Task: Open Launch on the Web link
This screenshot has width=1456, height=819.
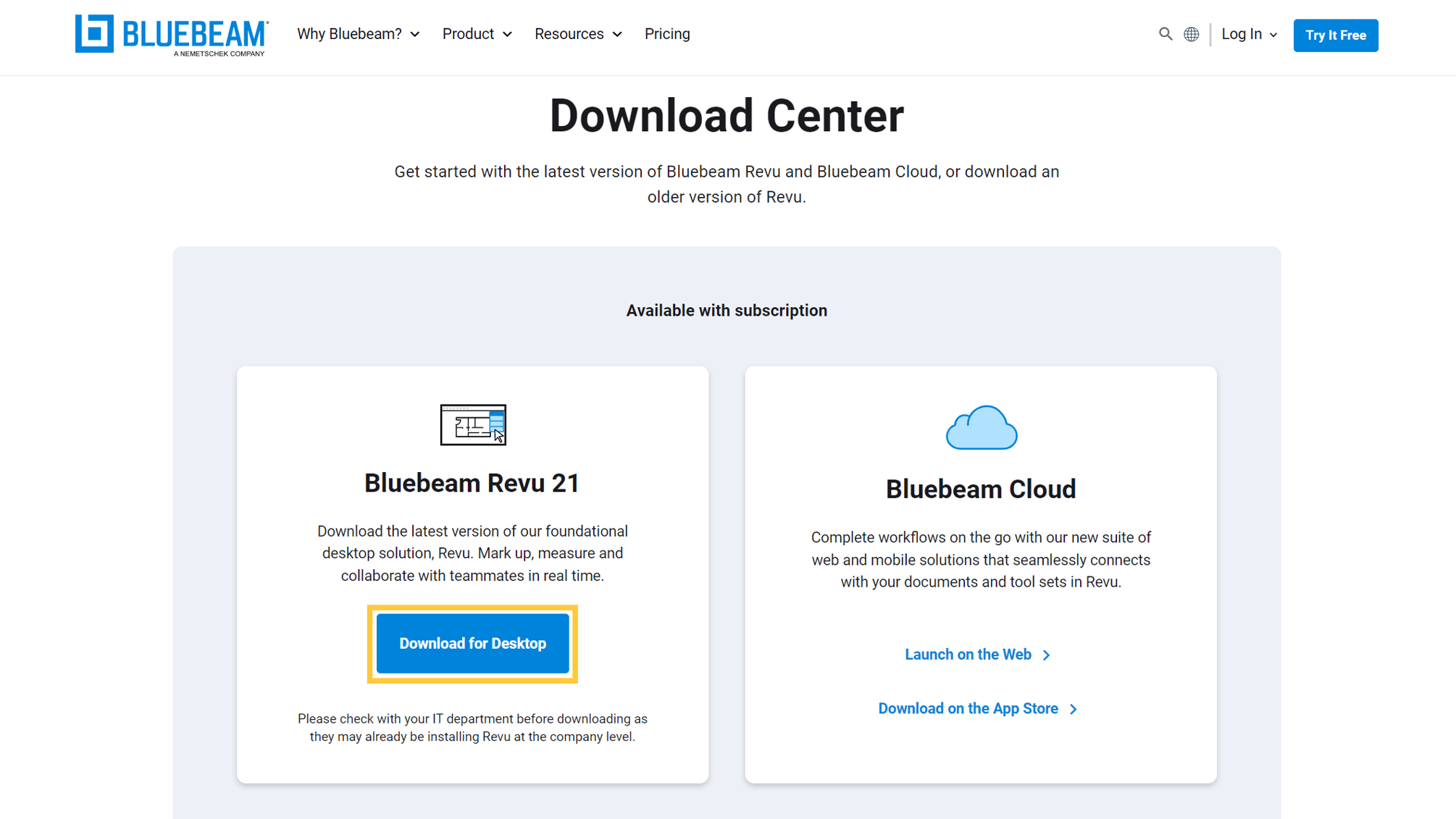Action: [x=968, y=655]
